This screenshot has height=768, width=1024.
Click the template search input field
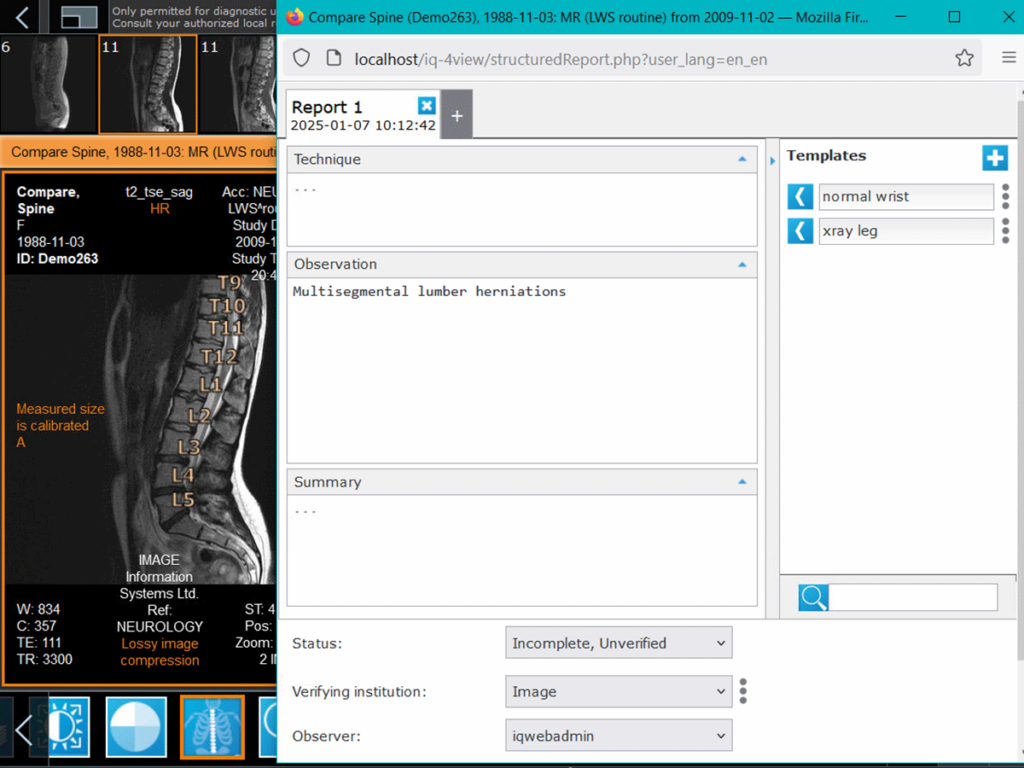coord(913,597)
